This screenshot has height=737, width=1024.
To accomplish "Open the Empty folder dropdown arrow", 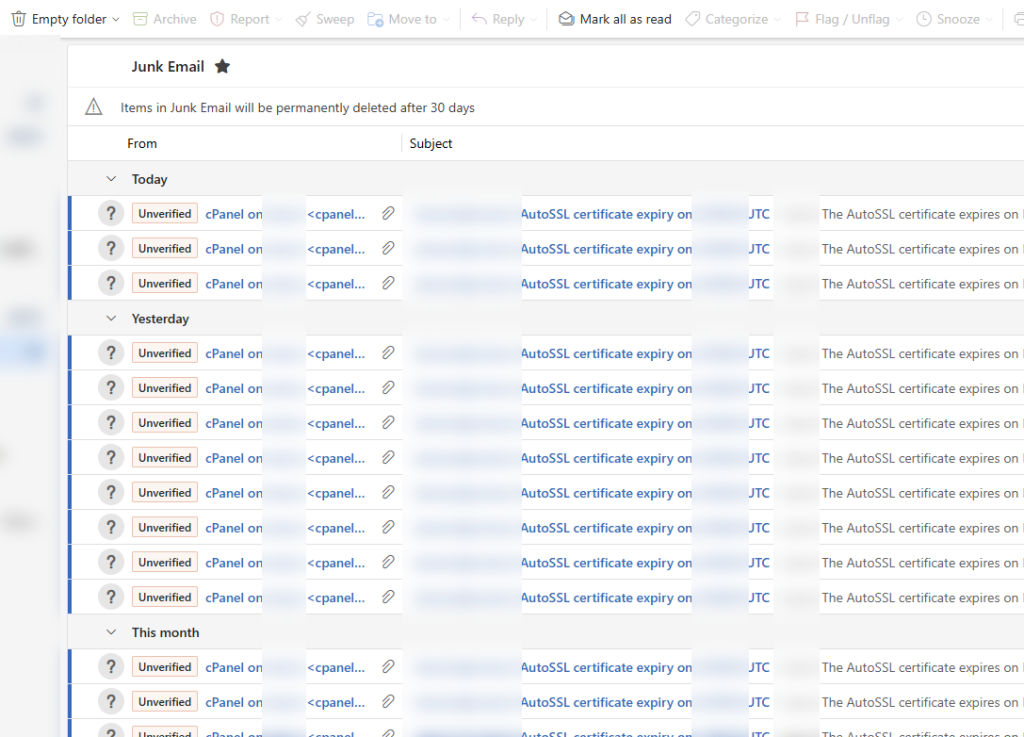I will point(116,20).
